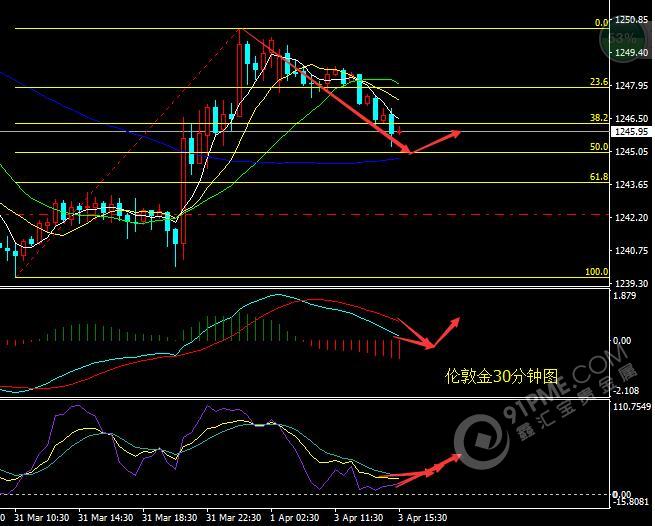
Task: Click the 1240.75 price axis label
Action: [632, 251]
